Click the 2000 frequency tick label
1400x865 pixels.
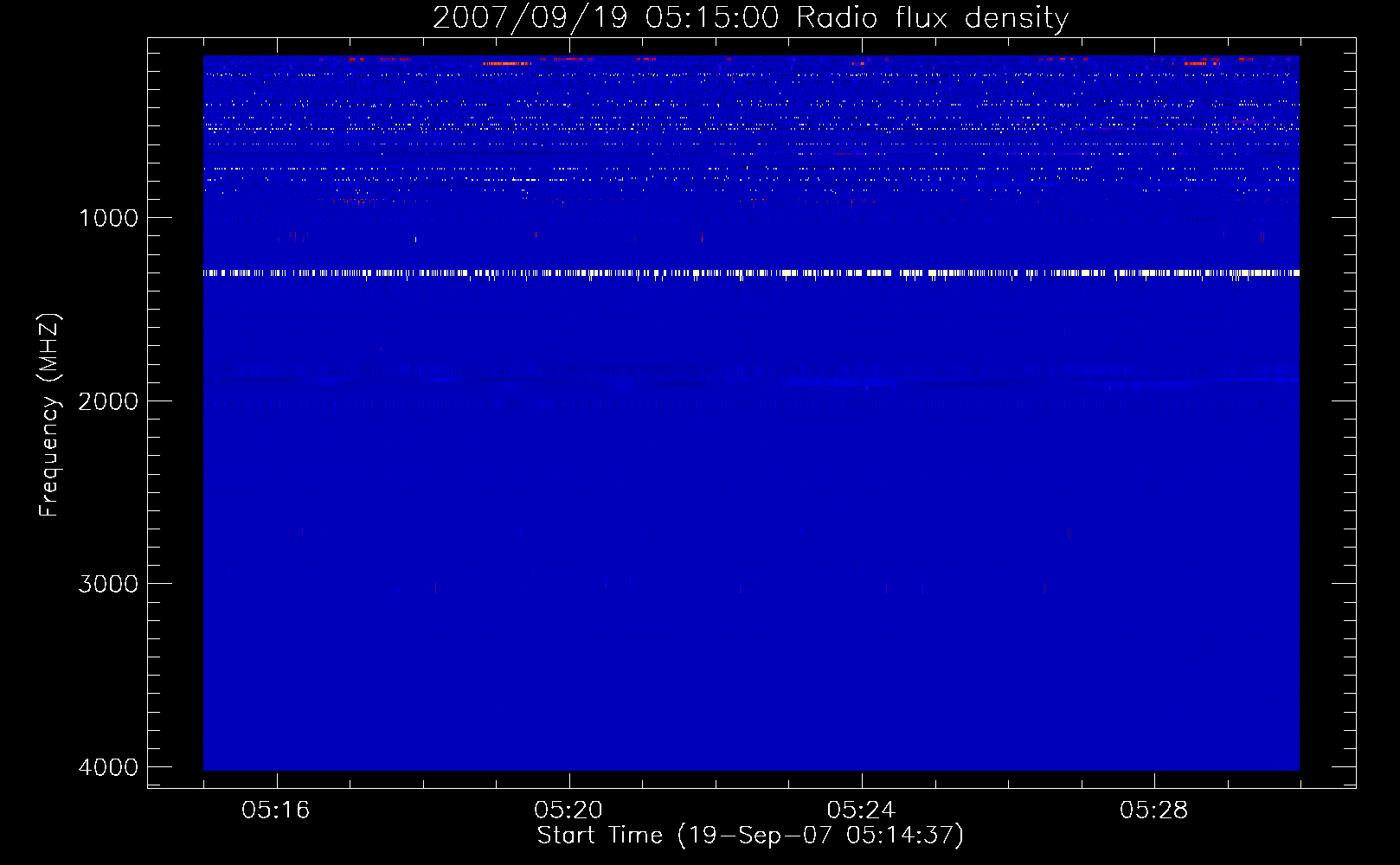(108, 400)
